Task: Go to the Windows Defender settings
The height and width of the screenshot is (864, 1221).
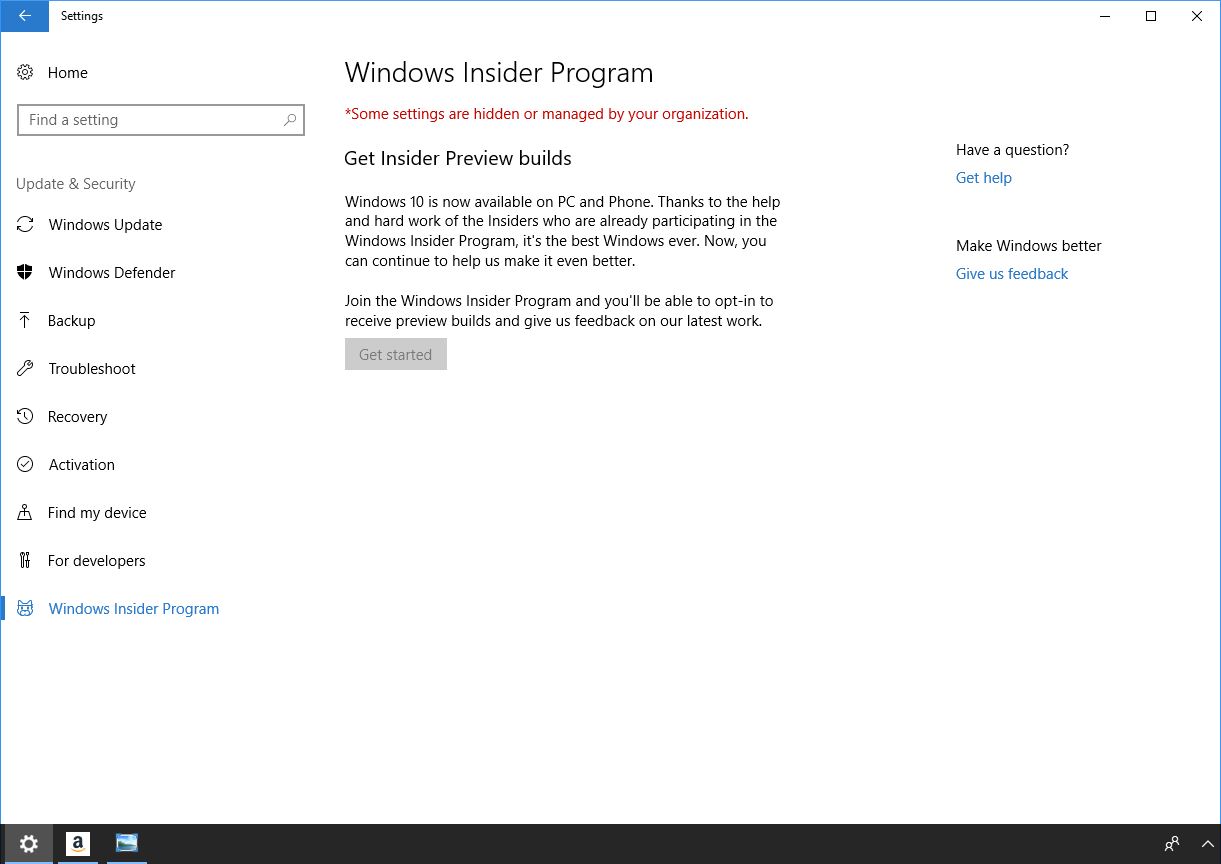Action: click(x=112, y=273)
